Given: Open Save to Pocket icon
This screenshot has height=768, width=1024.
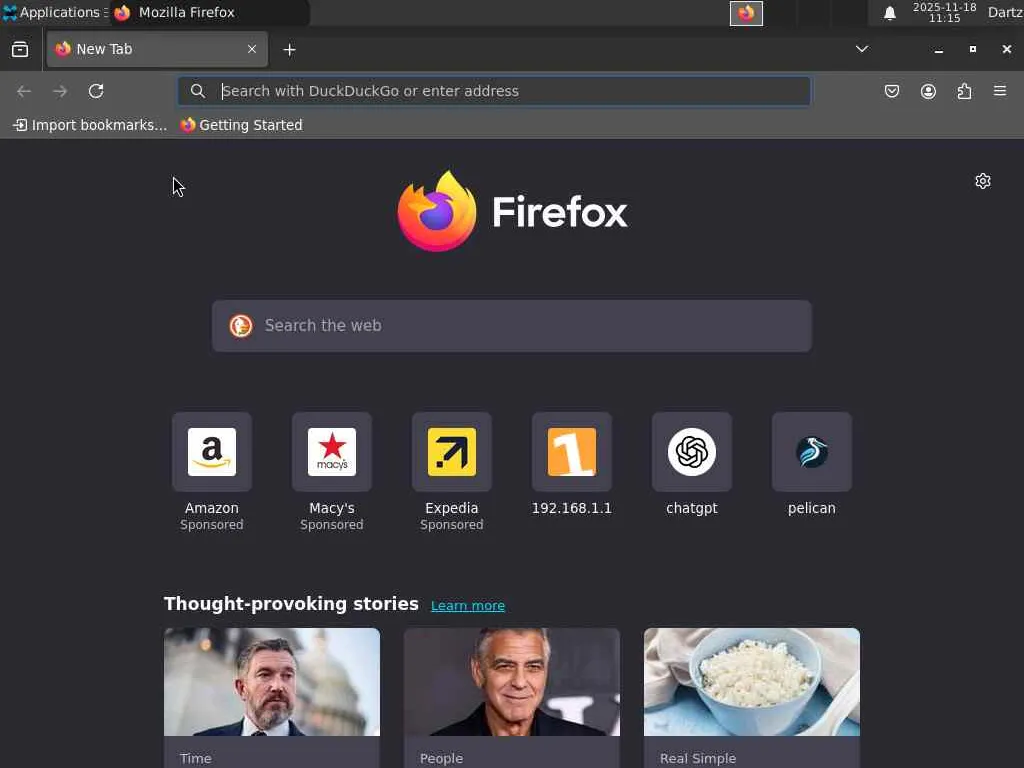Looking at the screenshot, I should tap(891, 91).
